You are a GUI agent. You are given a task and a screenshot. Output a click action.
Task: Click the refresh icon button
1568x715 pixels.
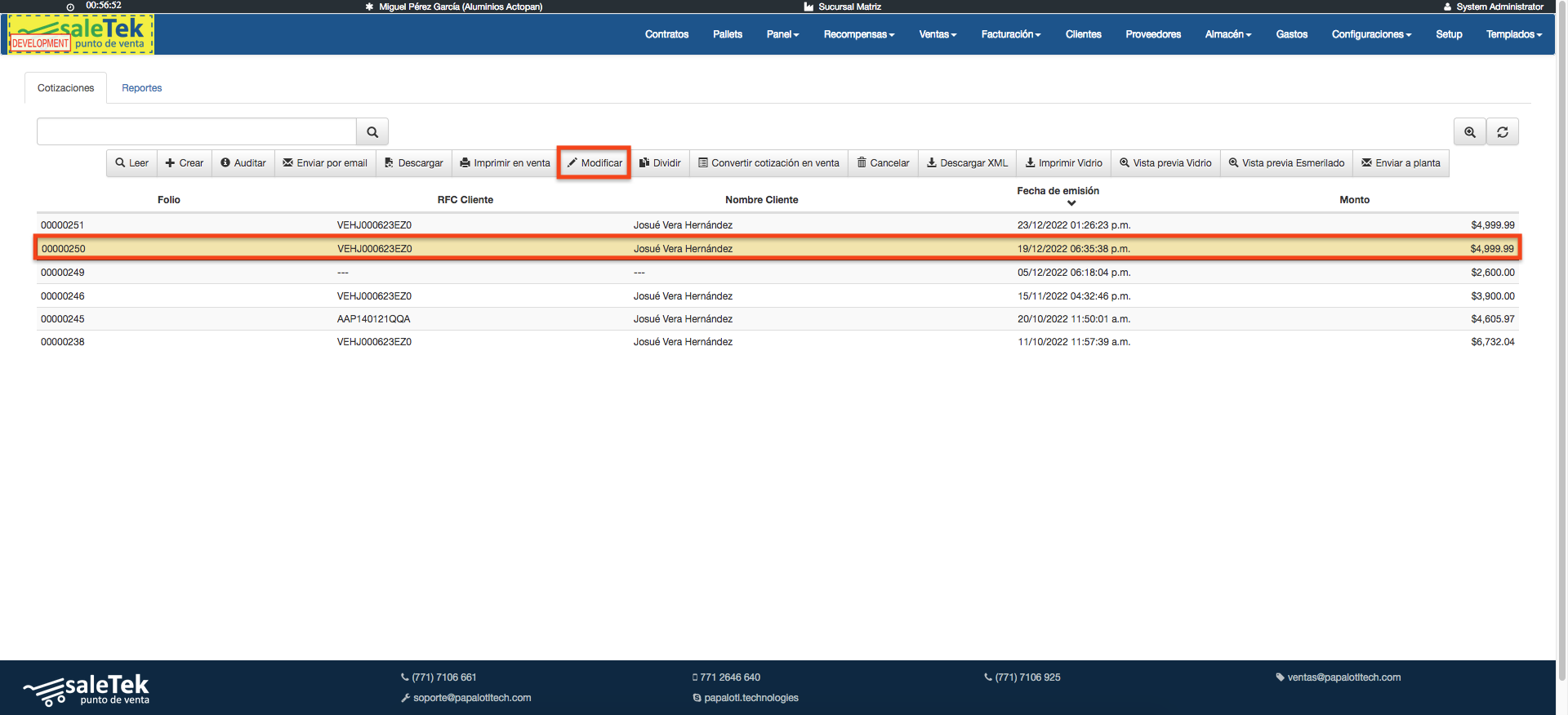1502,132
